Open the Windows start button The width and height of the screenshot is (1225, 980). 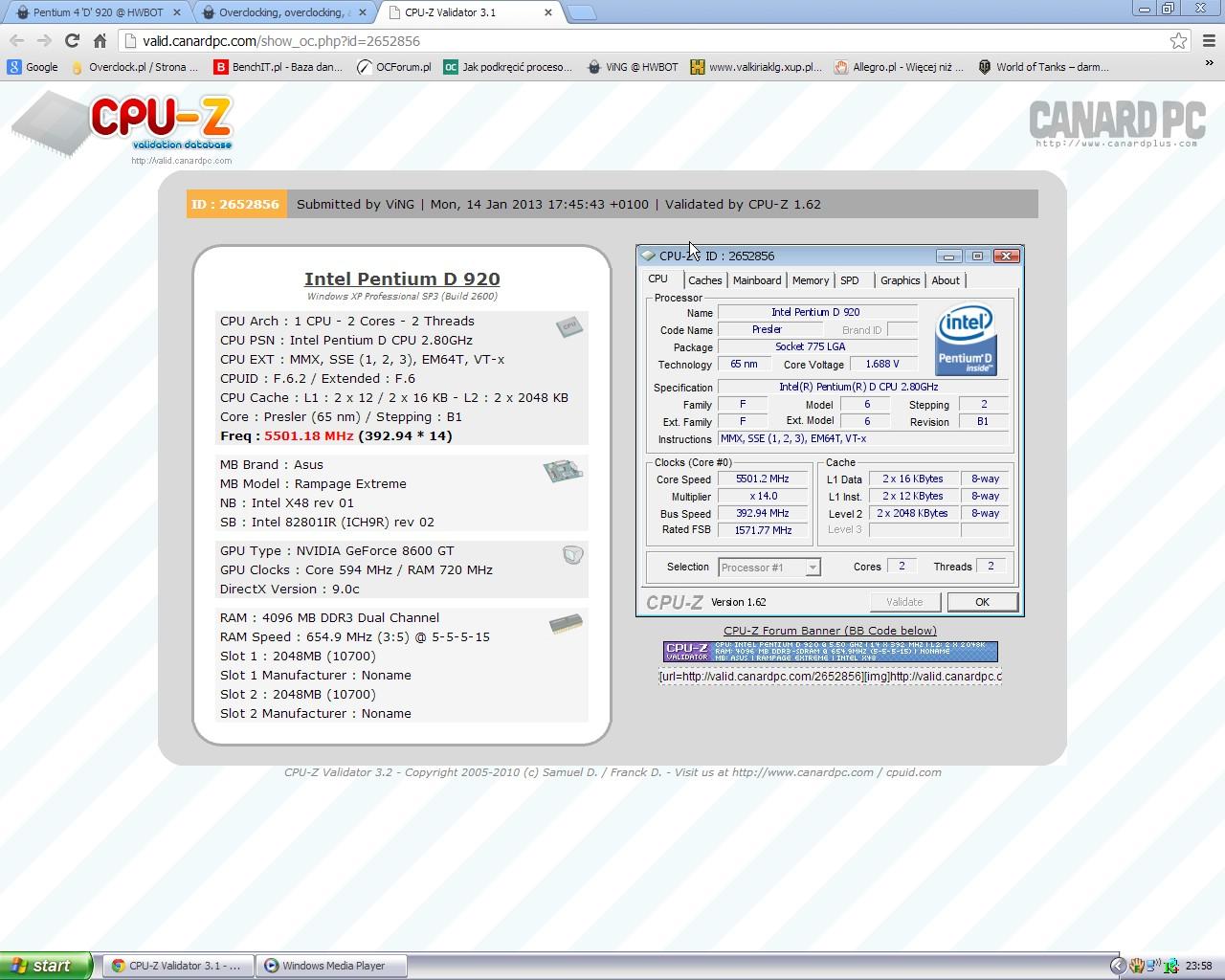click(x=46, y=966)
